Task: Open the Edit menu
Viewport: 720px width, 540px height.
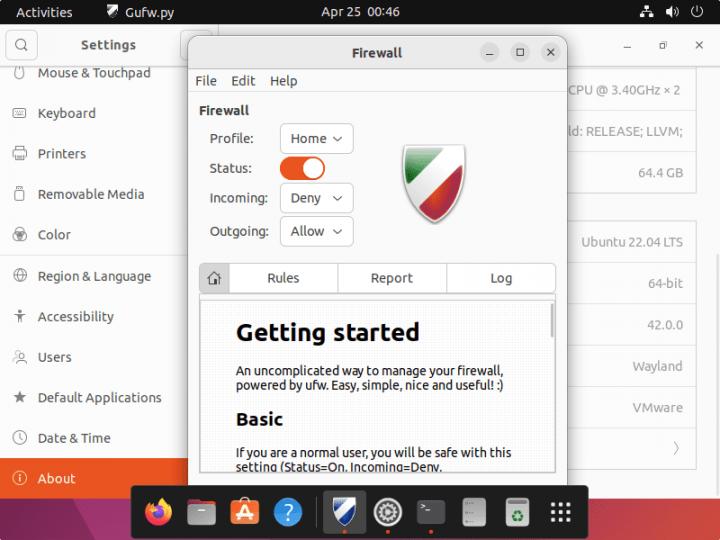Action: pos(243,81)
